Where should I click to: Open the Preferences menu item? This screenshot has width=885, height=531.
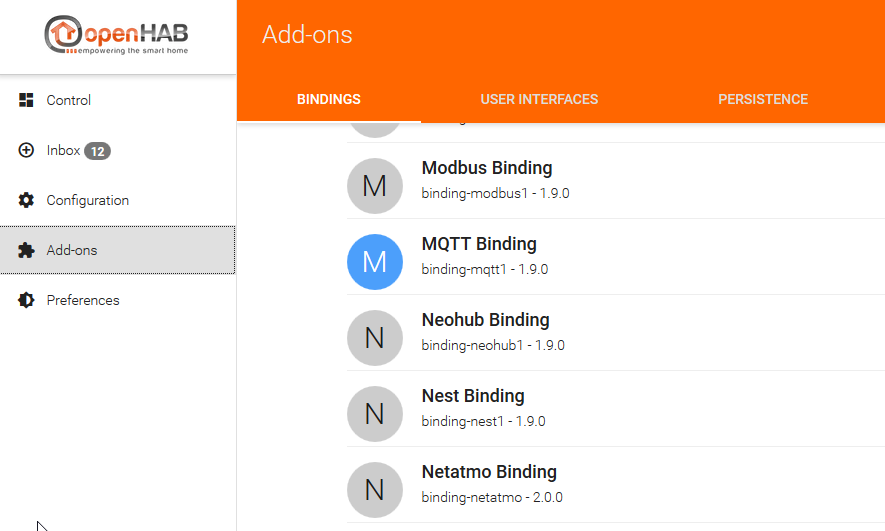click(x=118, y=300)
